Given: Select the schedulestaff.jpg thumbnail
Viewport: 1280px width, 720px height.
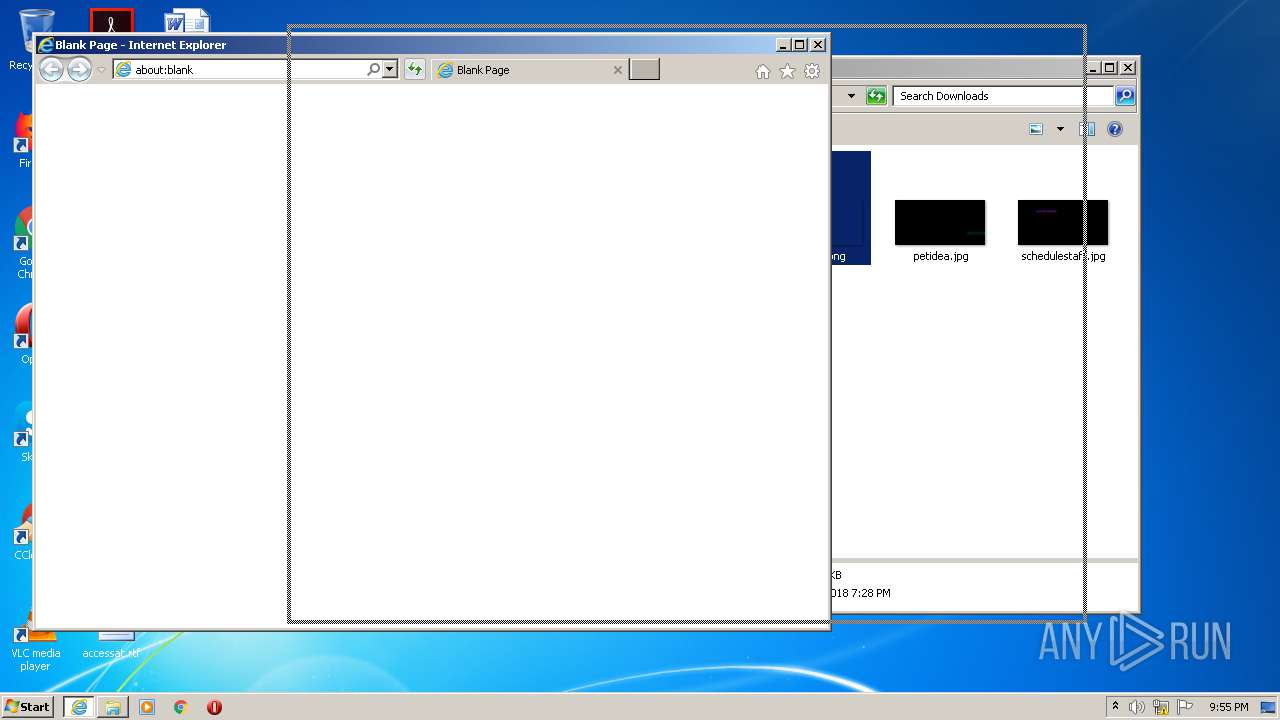Looking at the screenshot, I should click(1063, 222).
